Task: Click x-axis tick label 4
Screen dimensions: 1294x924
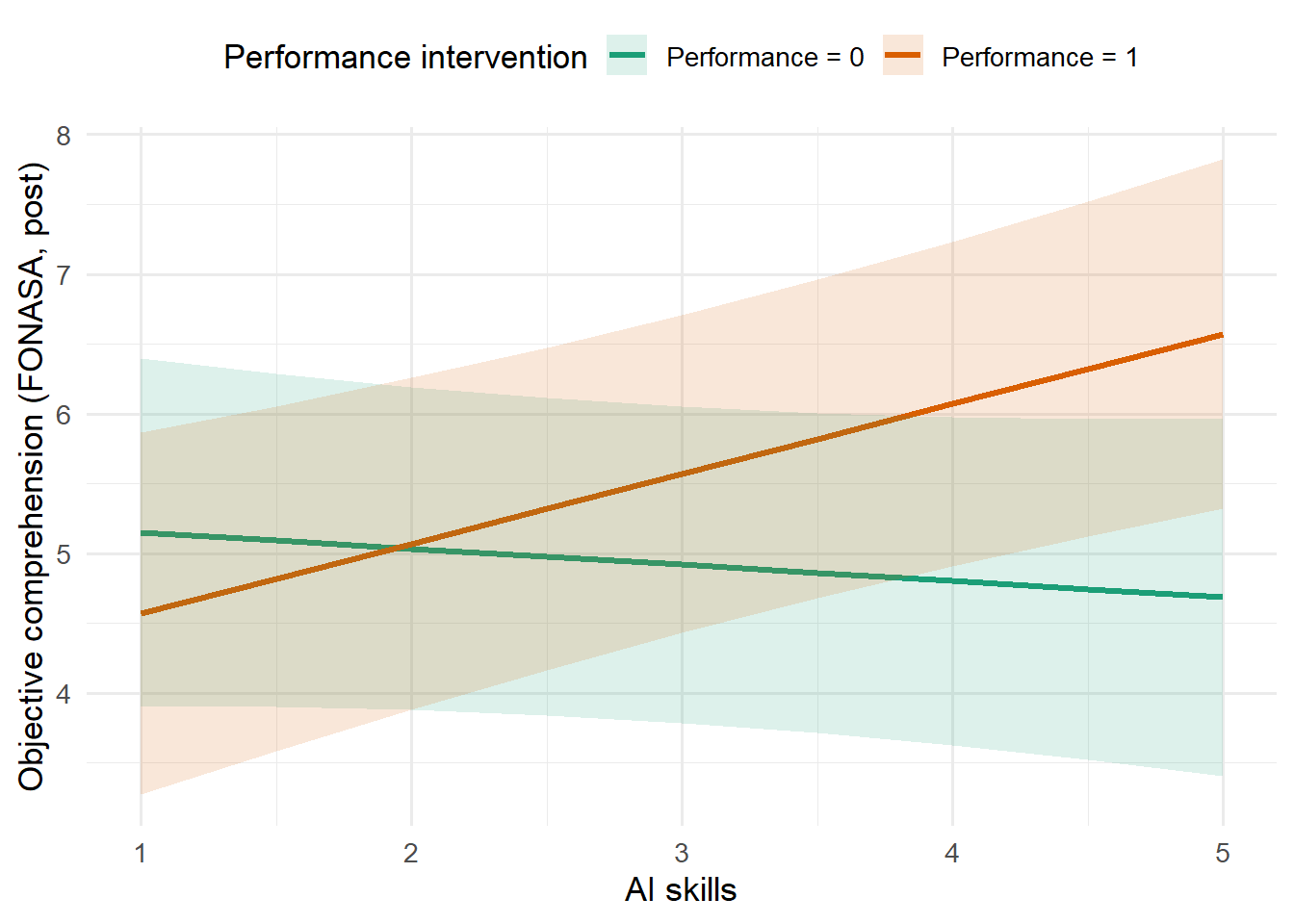Action: click(952, 853)
